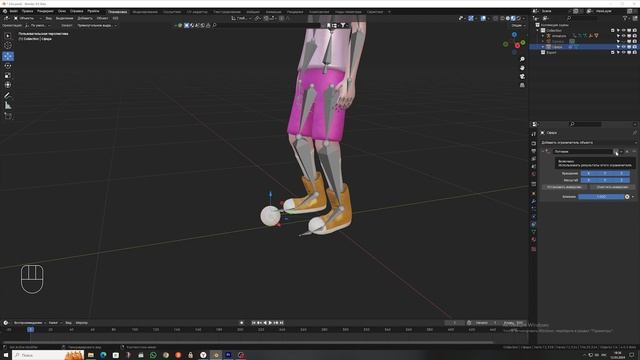Open the Render properties tab
Screen dimensions: 640x360
tap(533, 143)
